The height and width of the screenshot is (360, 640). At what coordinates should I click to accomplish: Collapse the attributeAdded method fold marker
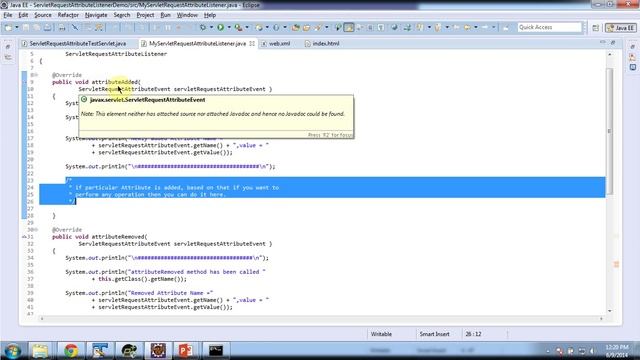pyautogui.click(x=36, y=75)
